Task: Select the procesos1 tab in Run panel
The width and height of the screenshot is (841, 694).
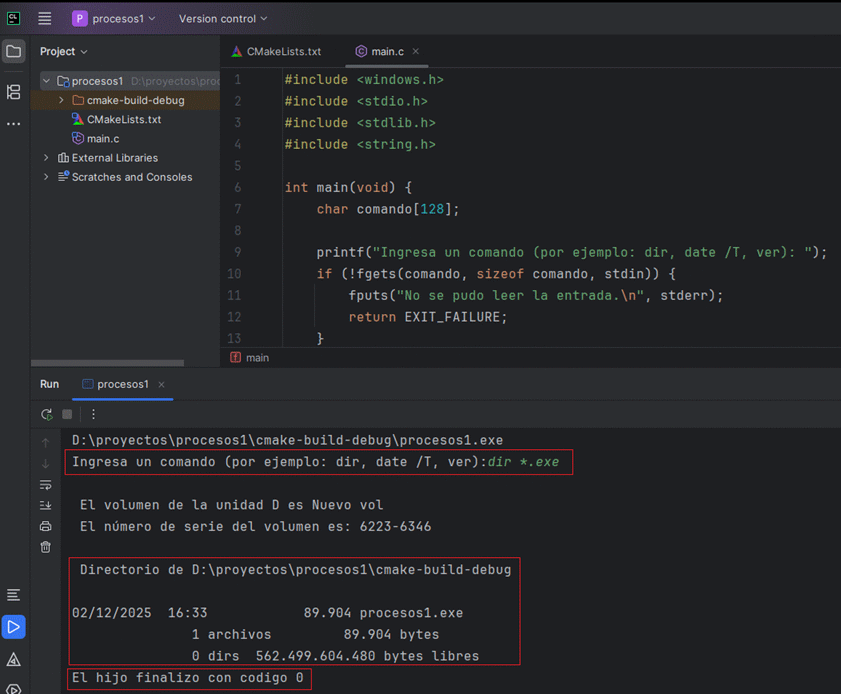Action: [122, 384]
